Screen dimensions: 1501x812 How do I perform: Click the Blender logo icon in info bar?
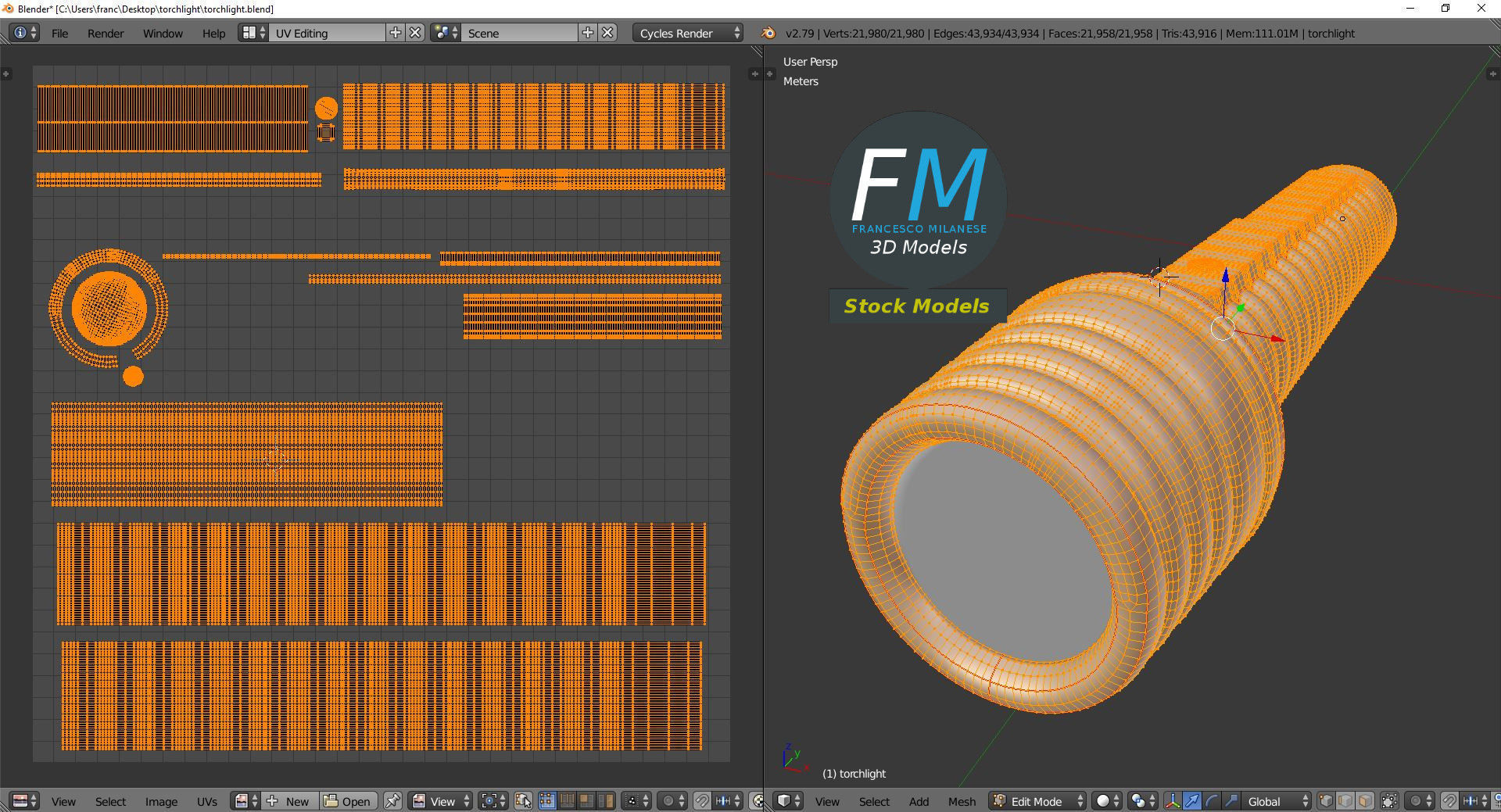coord(768,33)
